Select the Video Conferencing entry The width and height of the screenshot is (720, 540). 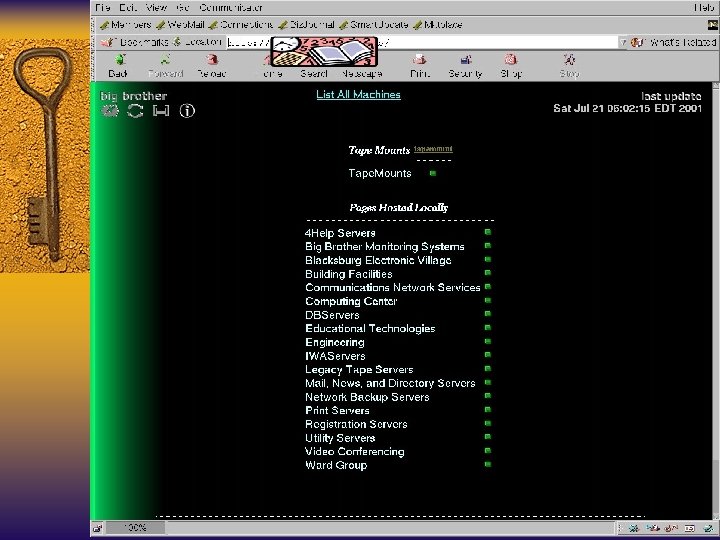click(355, 452)
